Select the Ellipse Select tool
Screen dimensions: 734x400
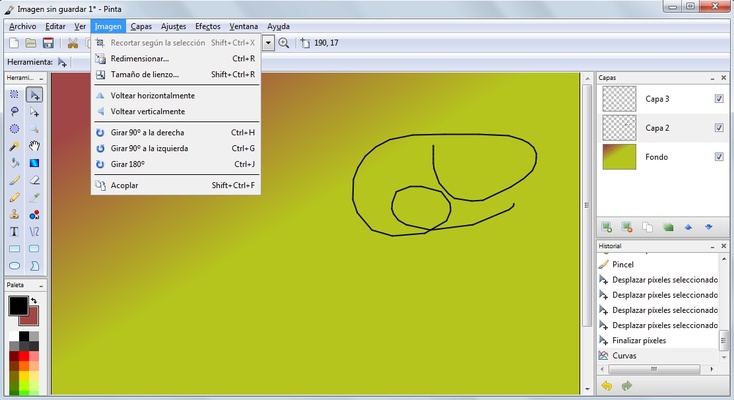(x=15, y=129)
